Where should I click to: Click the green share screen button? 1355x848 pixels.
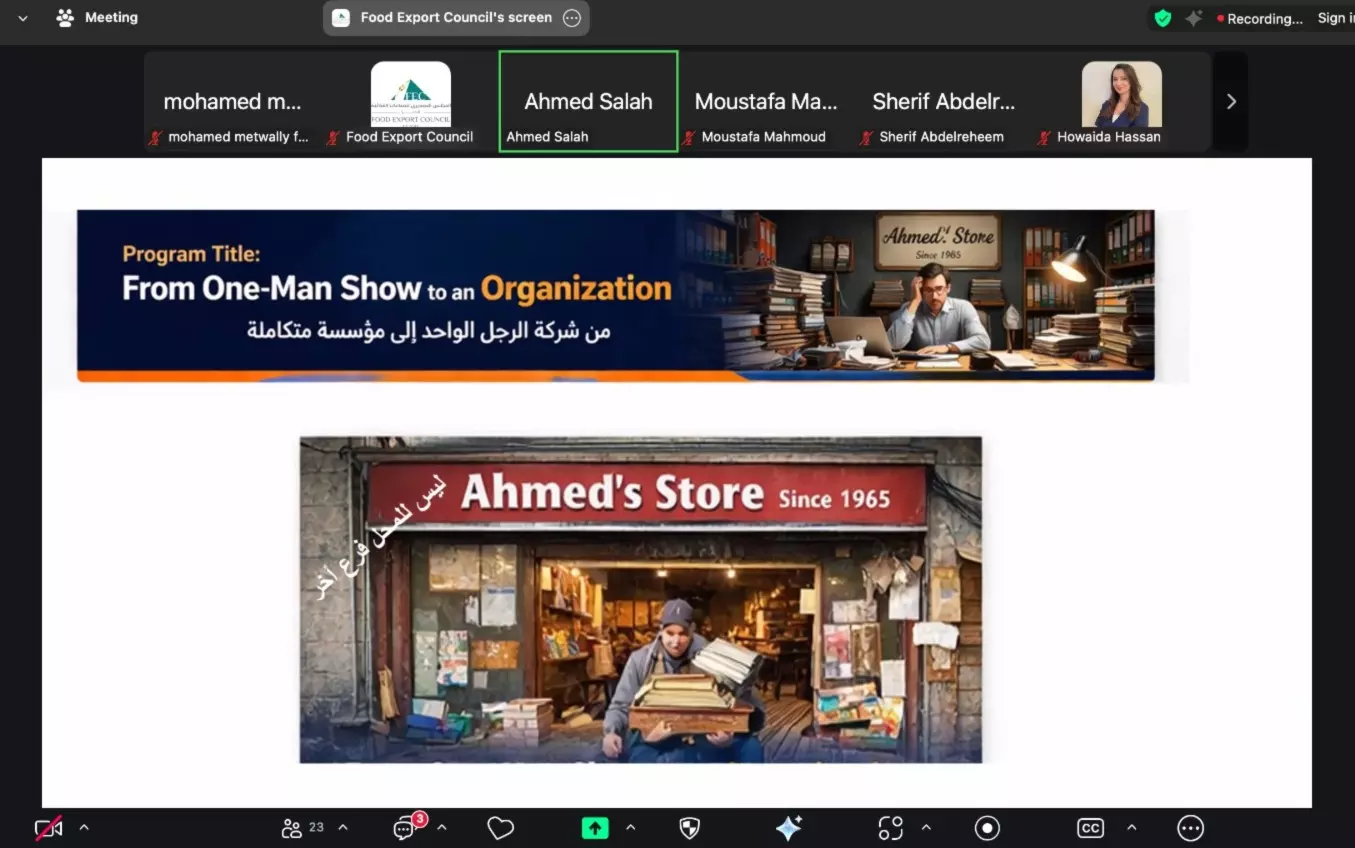click(595, 828)
